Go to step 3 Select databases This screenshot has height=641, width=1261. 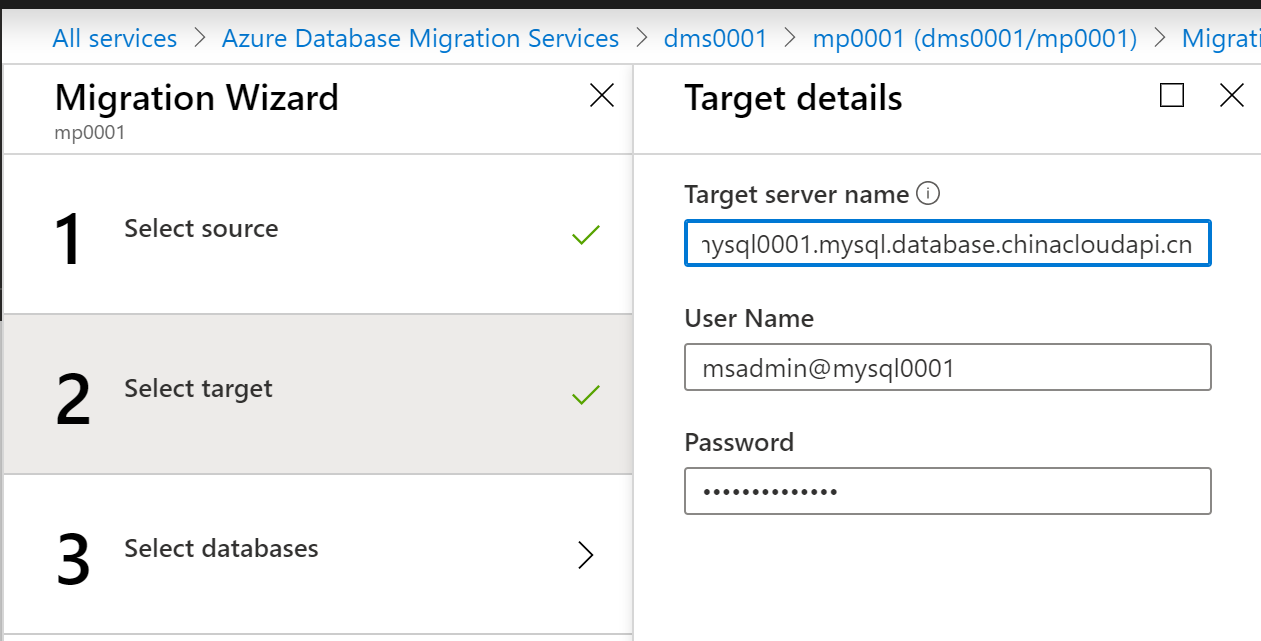tap(221, 549)
